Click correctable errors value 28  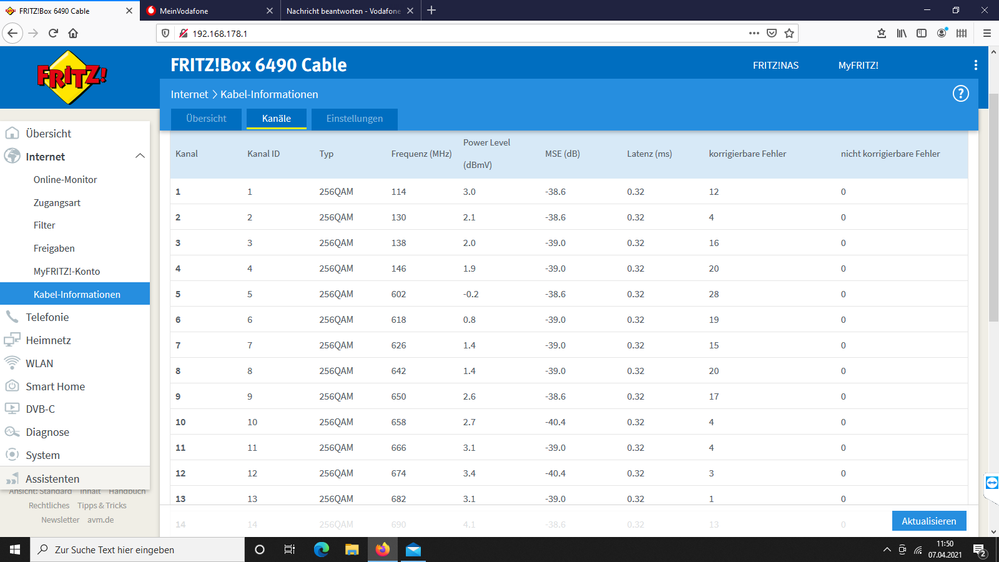click(714, 294)
